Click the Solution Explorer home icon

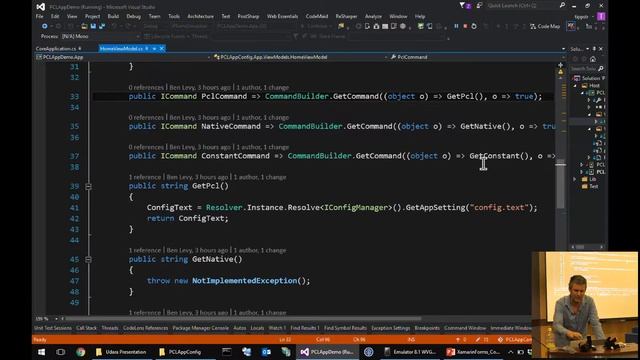click(x=593, y=59)
